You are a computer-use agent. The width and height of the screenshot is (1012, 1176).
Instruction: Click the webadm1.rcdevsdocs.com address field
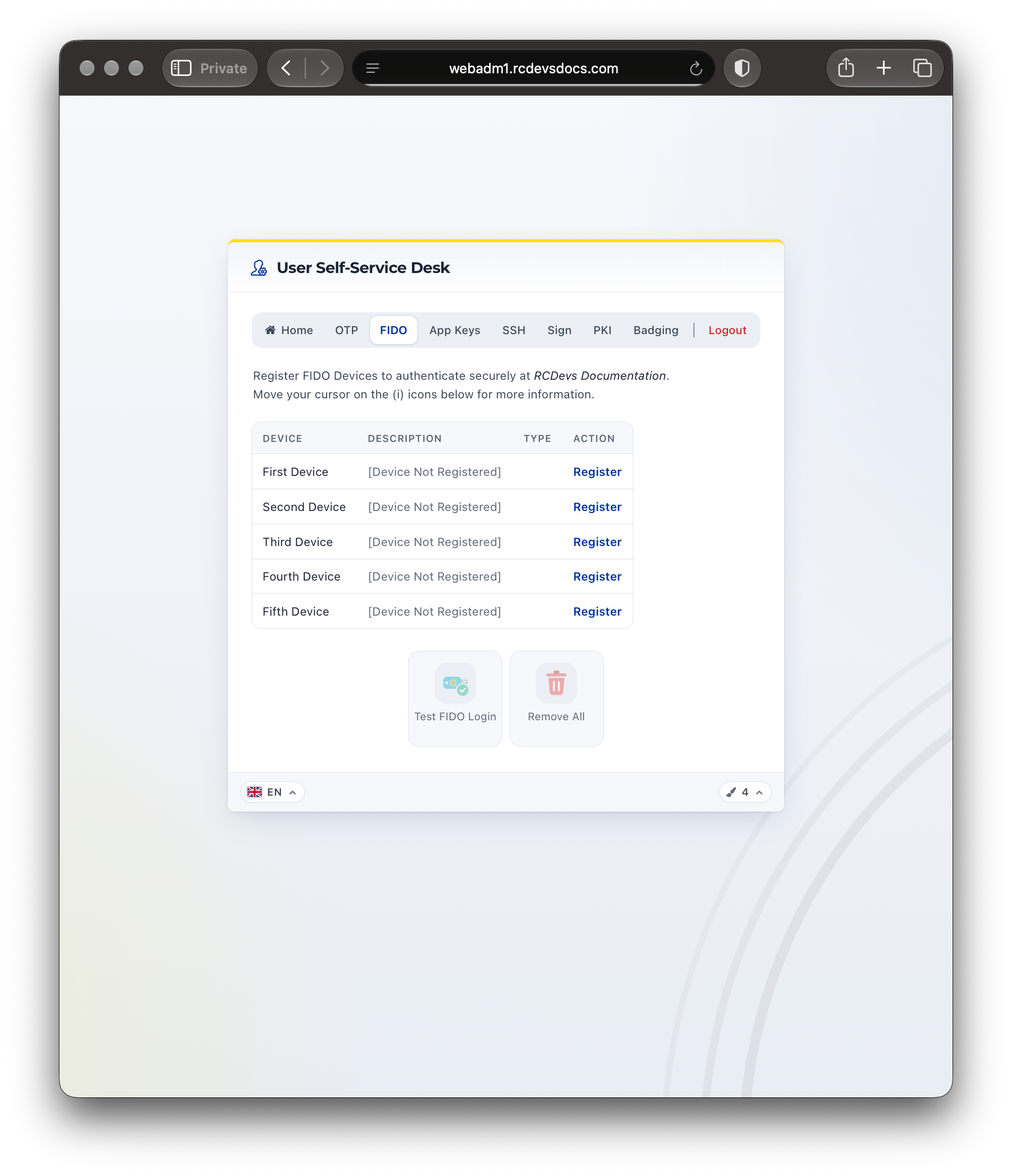(533, 68)
